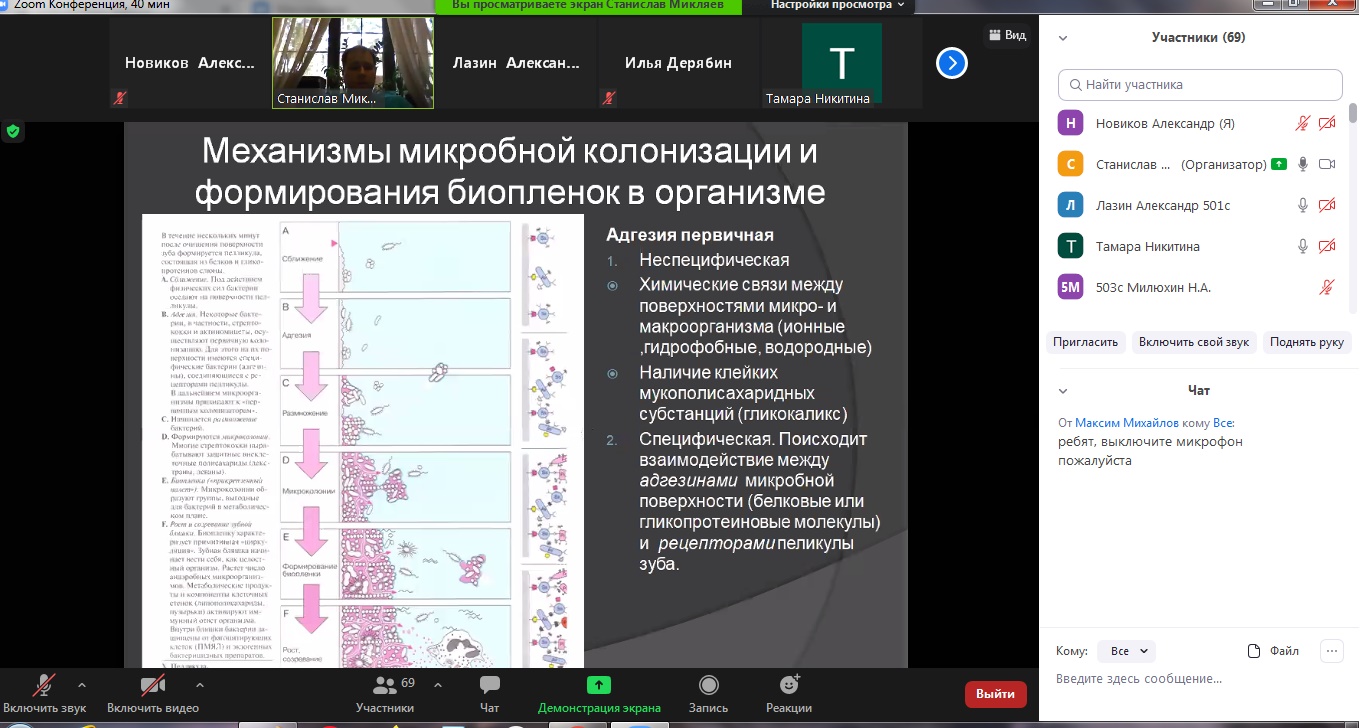The height and width of the screenshot is (728, 1360).
Task: Click the biofilm formation diagram on the slide
Action: pyautogui.click(x=362, y=441)
